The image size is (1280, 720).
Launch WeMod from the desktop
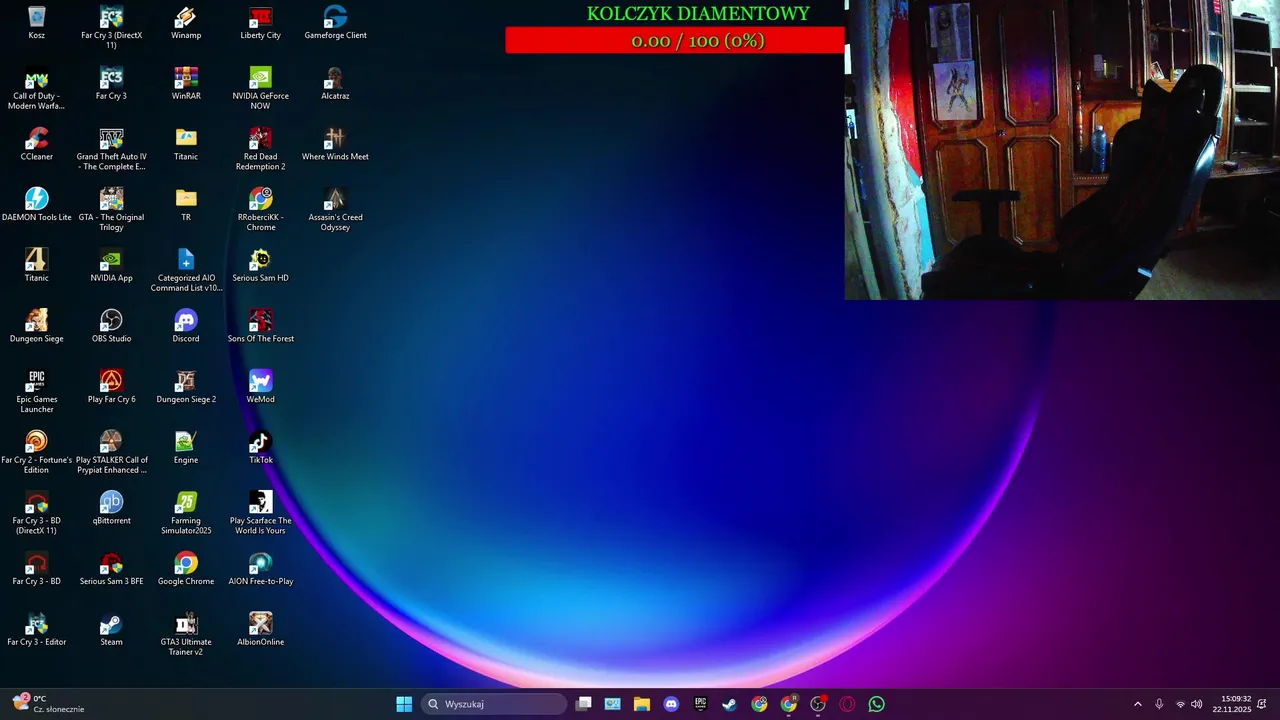point(260,387)
